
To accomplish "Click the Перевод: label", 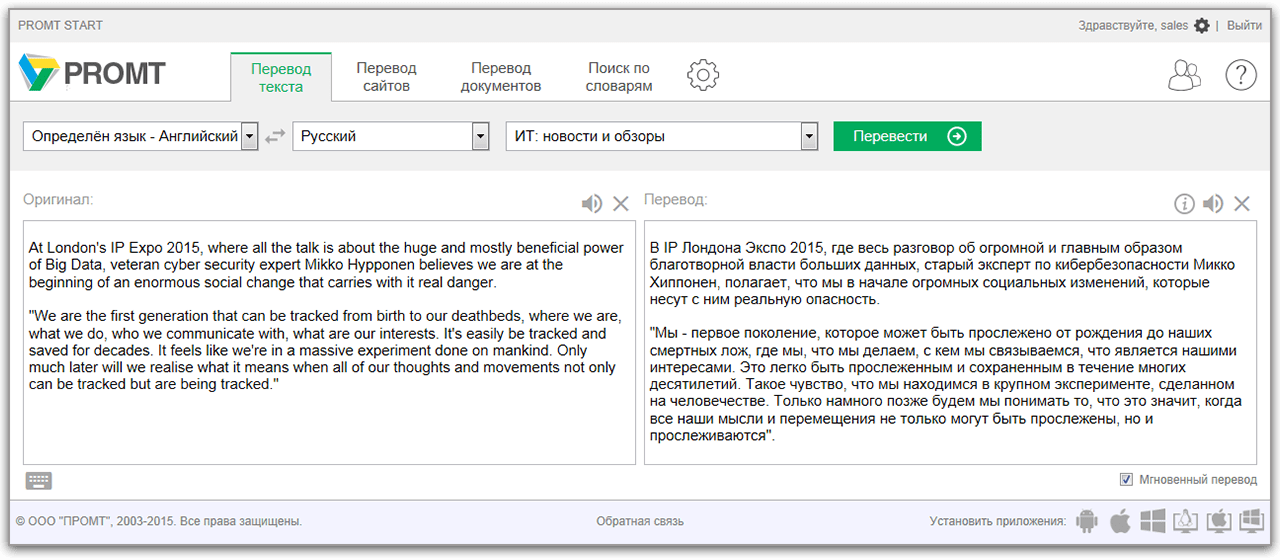I will [x=676, y=200].
